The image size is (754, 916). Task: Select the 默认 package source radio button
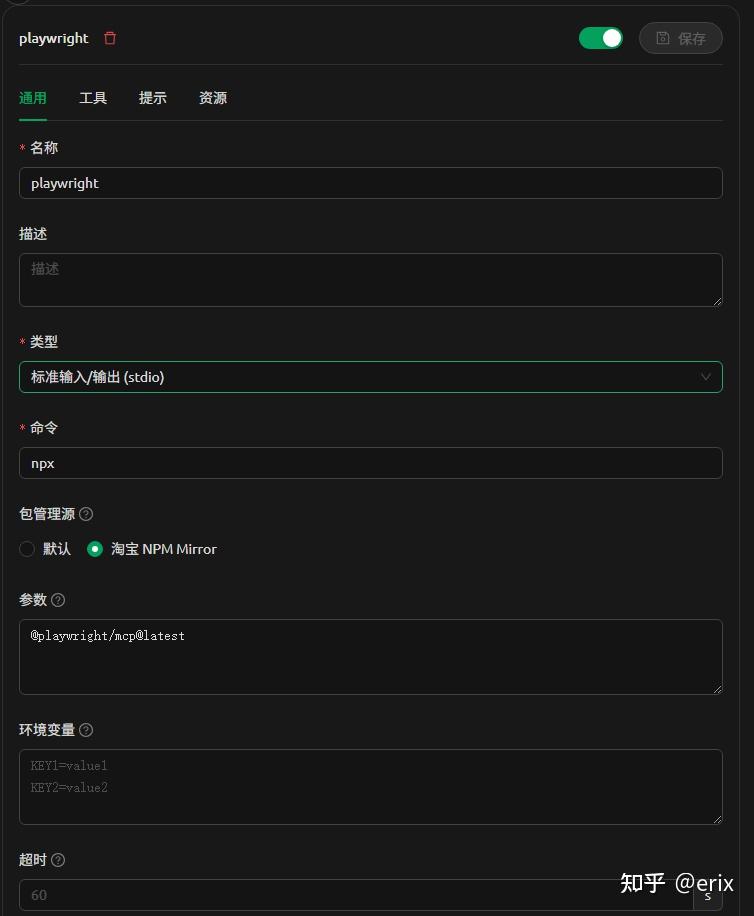click(27, 549)
